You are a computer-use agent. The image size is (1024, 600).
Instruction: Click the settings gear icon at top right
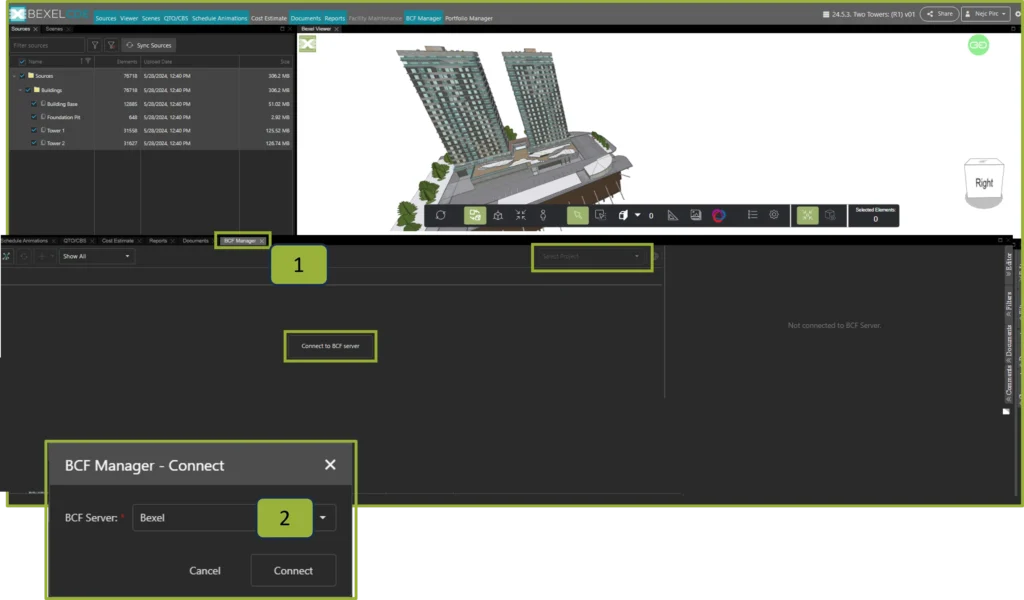click(1017, 14)
